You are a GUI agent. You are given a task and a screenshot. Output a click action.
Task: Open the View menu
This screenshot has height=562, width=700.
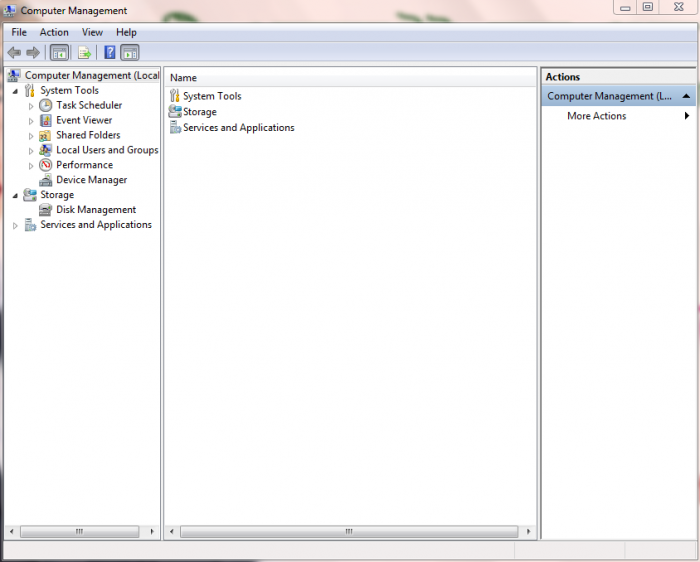92,32
